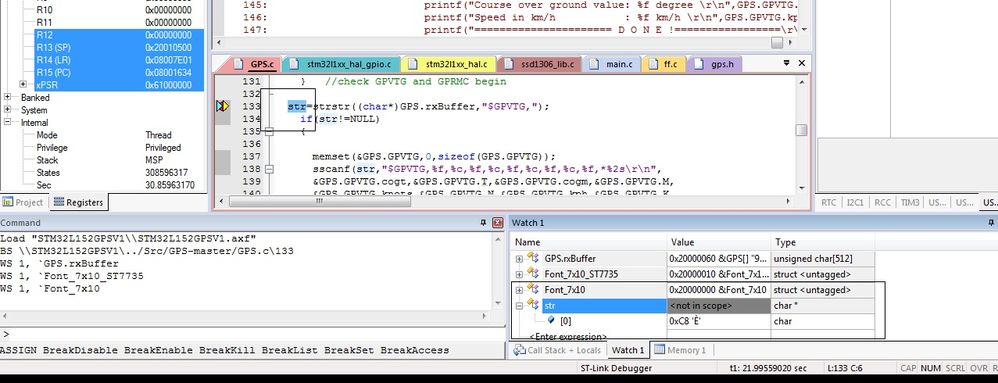Click the Value column header in Watch 1
The height and width of the screenshot is (383, 998).
pos(719,242)
